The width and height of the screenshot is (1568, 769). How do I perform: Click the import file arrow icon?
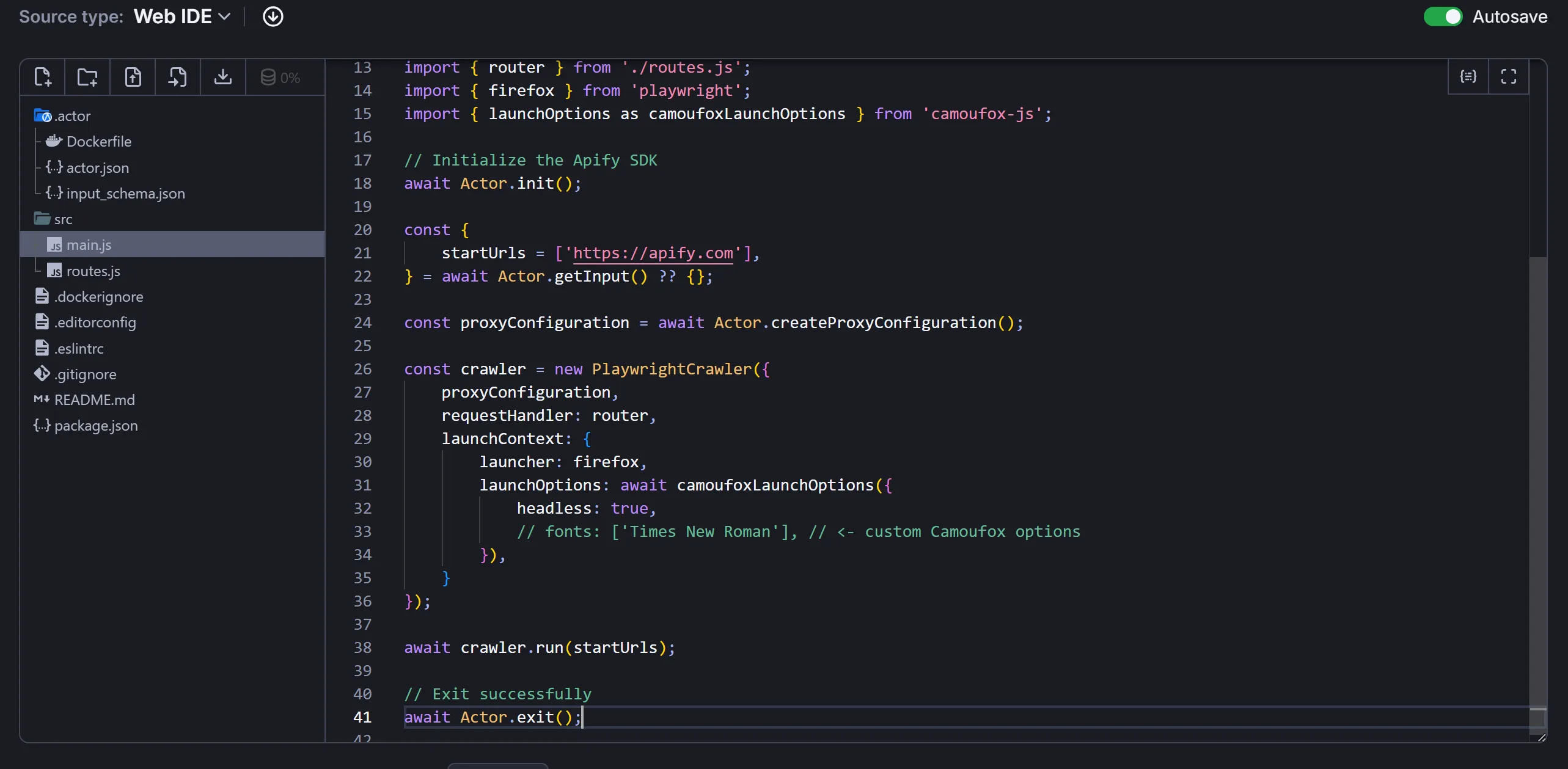178,77
